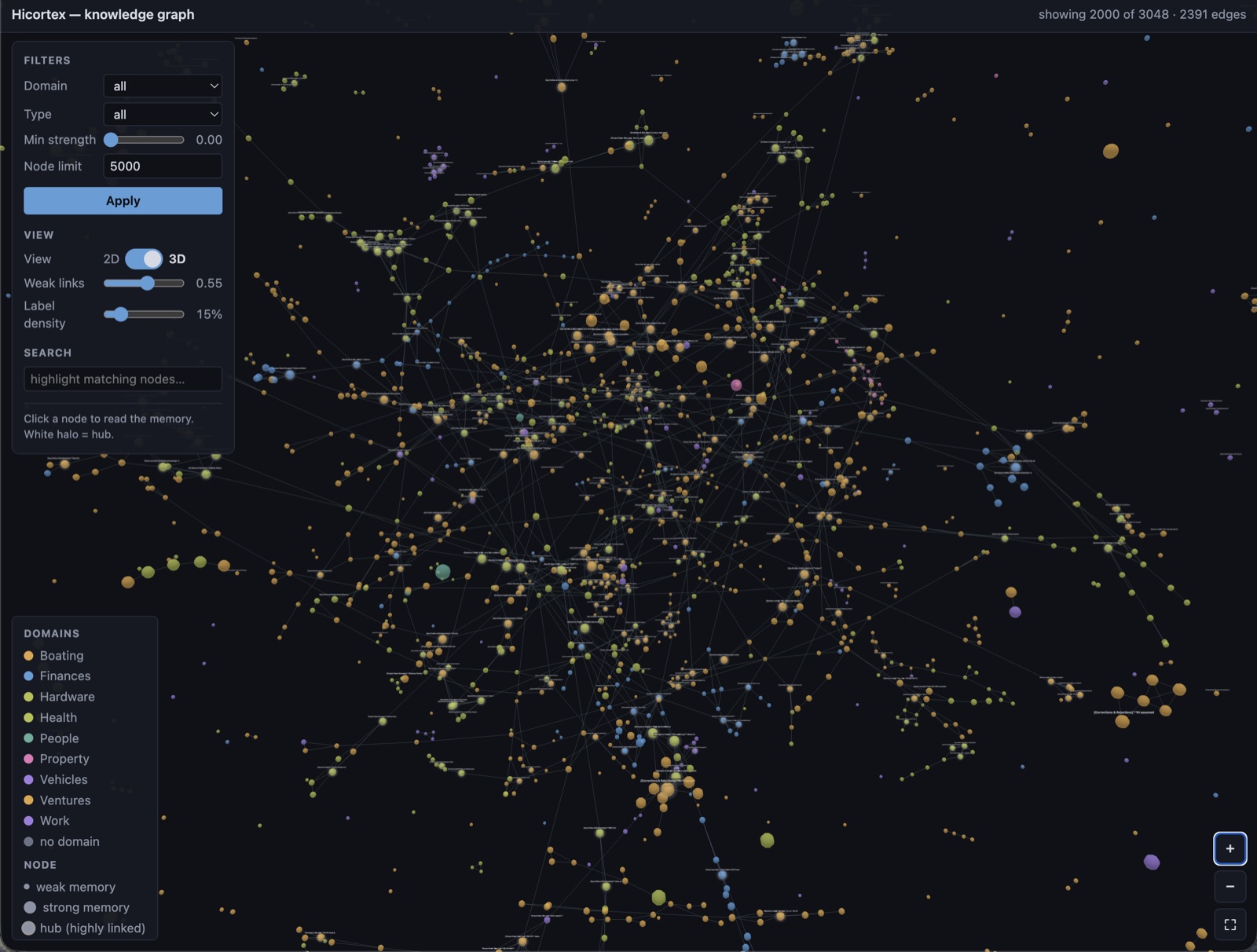Click the Hicortex knowledge graph title
The image size is (1257, 952).
click(x=103, y=14)
